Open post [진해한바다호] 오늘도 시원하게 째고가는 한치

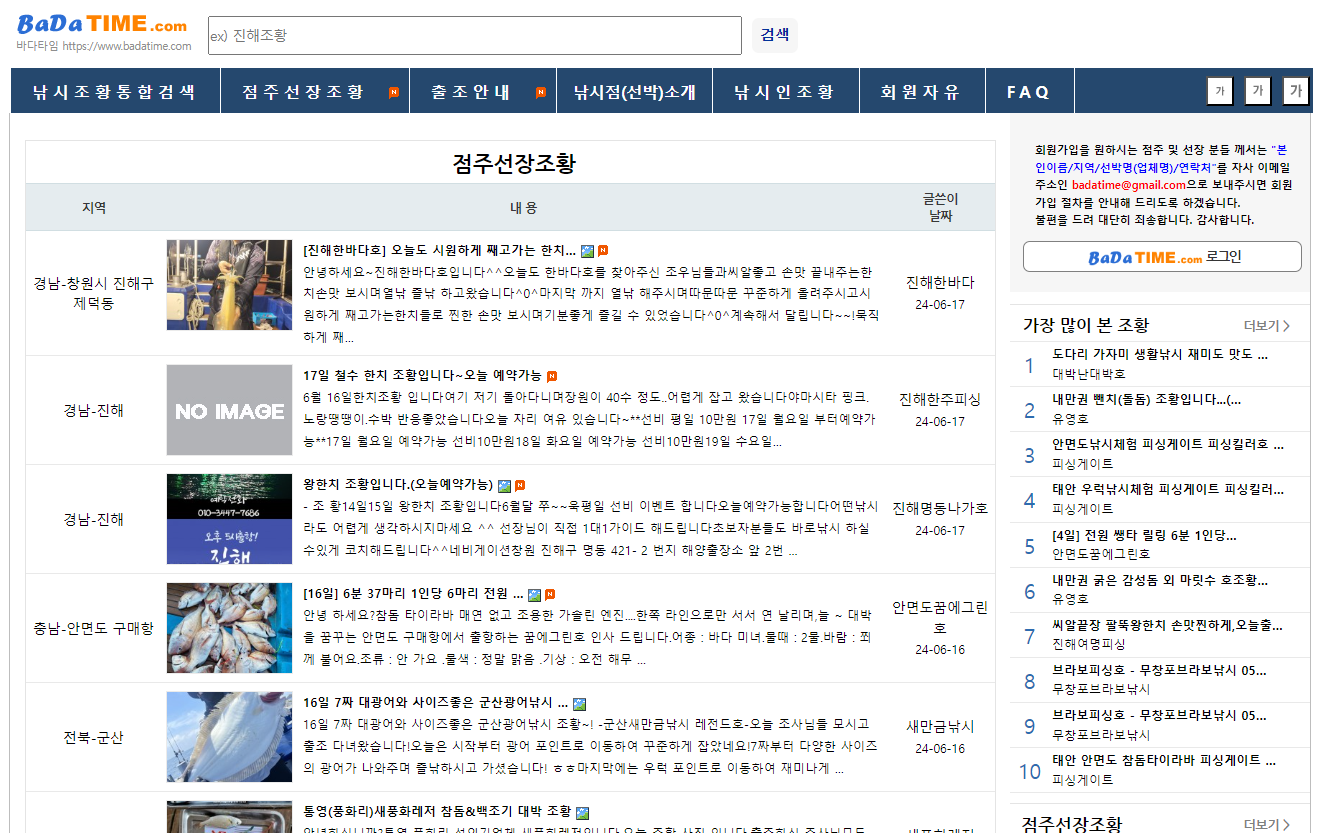click(439, 250)
